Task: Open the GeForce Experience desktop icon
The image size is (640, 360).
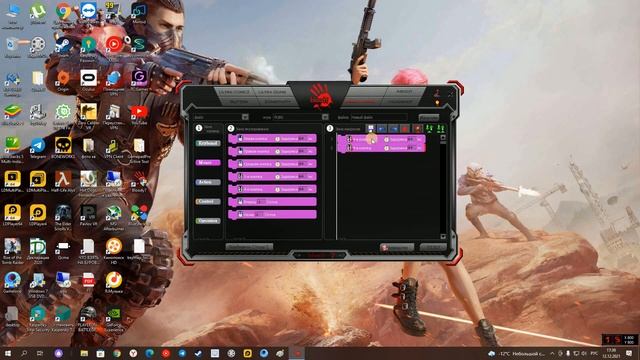Action: (113, 318)
